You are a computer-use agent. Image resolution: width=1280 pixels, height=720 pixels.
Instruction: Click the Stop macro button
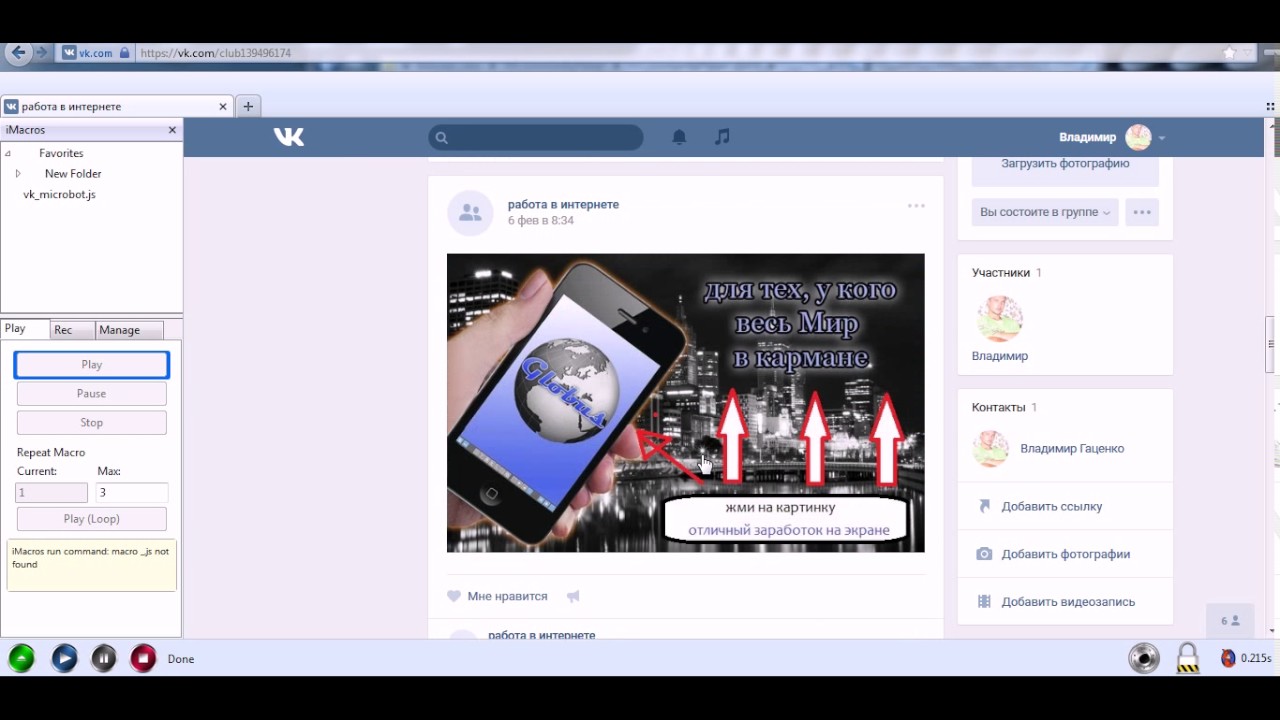click(92, 423)
